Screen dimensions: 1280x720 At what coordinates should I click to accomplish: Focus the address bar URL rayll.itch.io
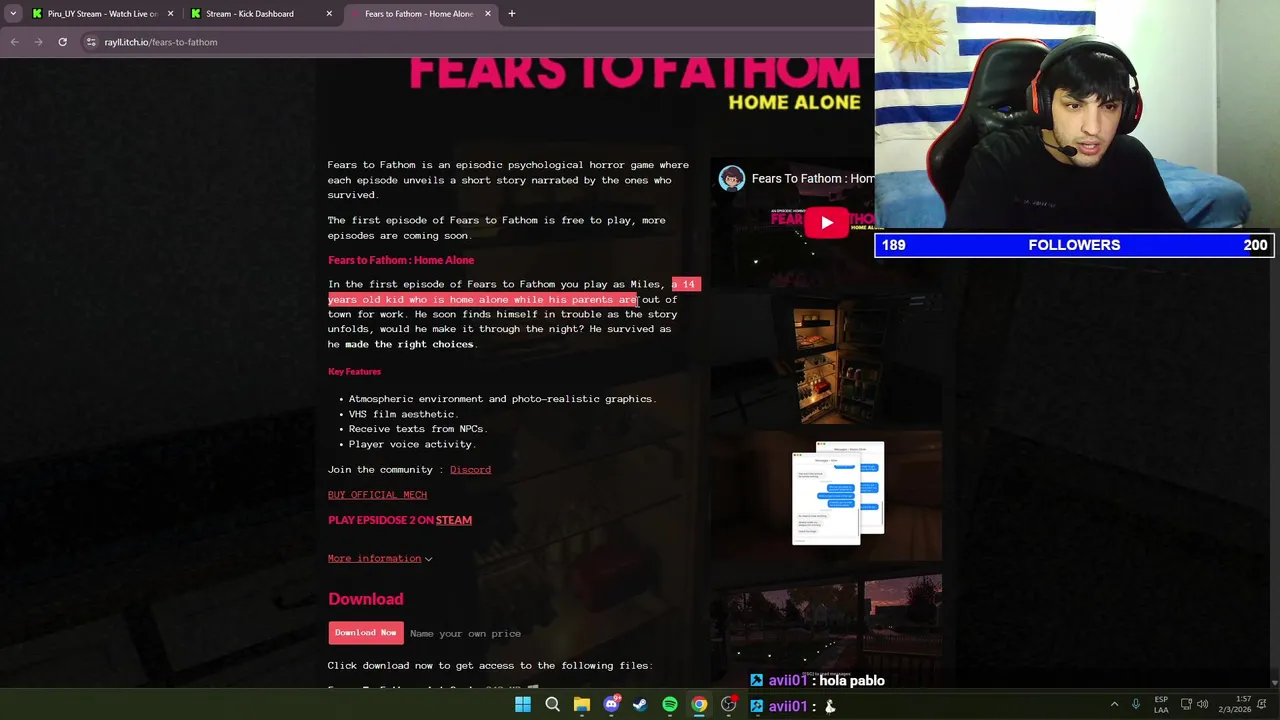[x=160, y=42]
